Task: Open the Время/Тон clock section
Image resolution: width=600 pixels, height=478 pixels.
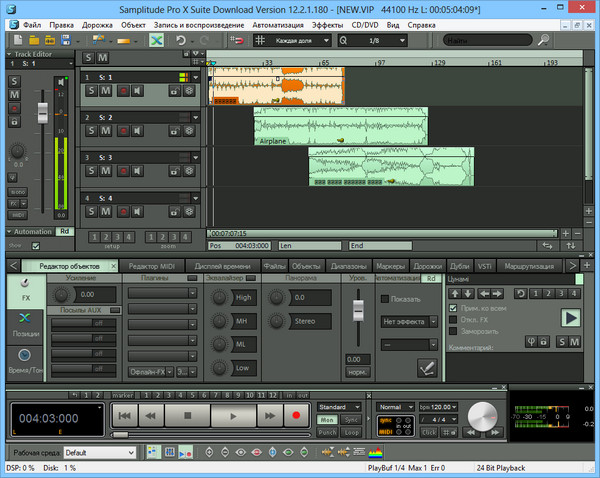Action: click(25, 362)
